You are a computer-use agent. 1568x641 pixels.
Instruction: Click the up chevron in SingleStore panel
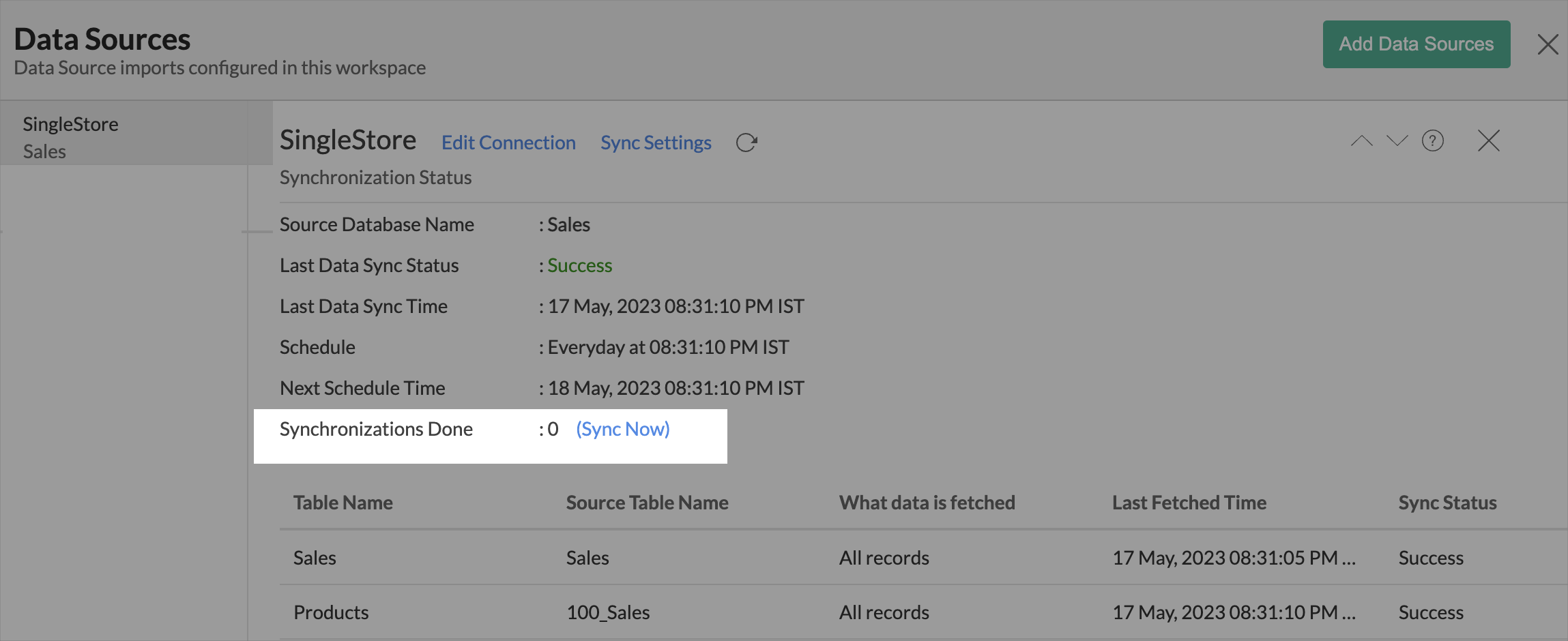click(1361, 141)
